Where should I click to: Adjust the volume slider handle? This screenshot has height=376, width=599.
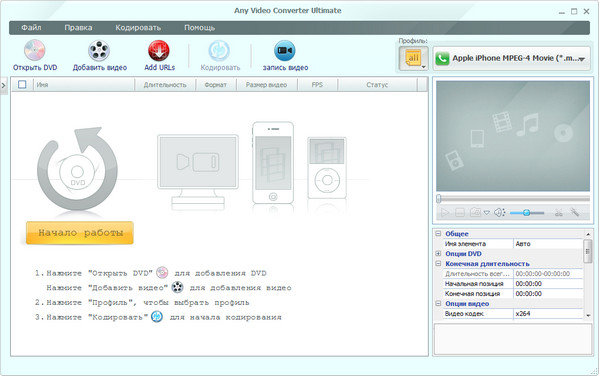pyautogui.click(x=526, y=213)
